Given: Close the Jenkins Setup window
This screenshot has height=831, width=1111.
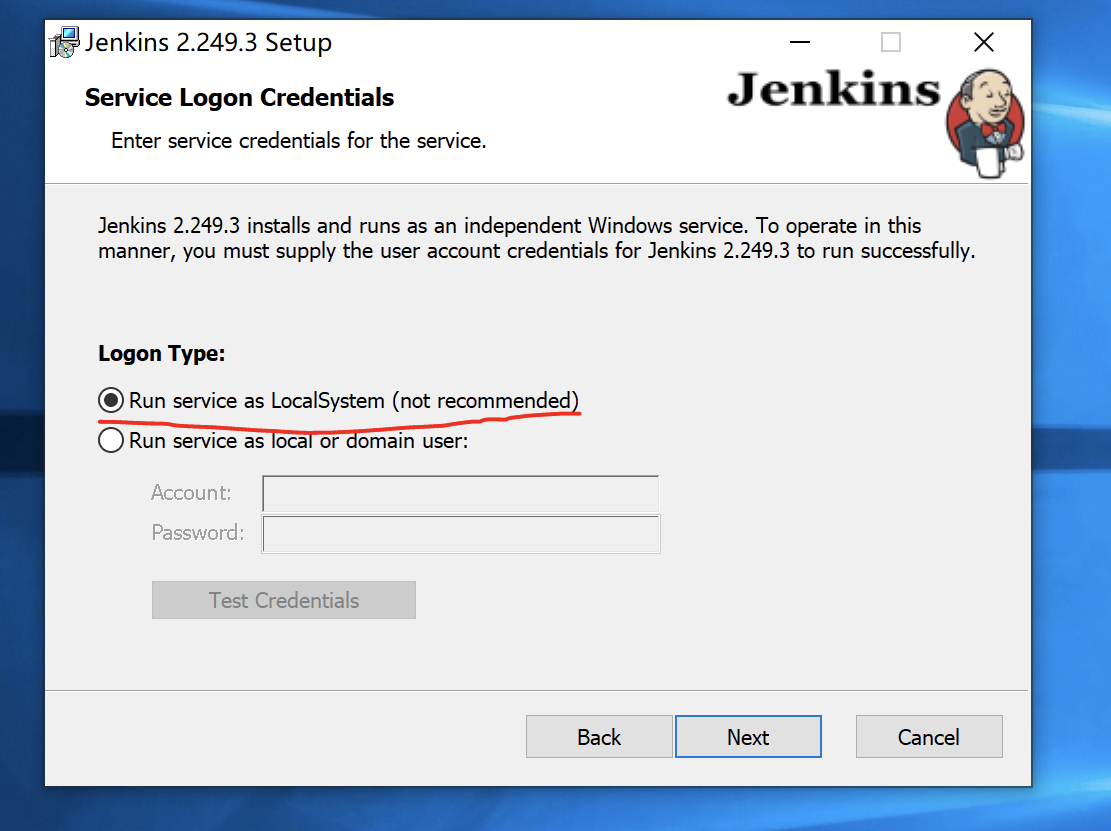Looking at the screenshot, I should pos(983,43).
